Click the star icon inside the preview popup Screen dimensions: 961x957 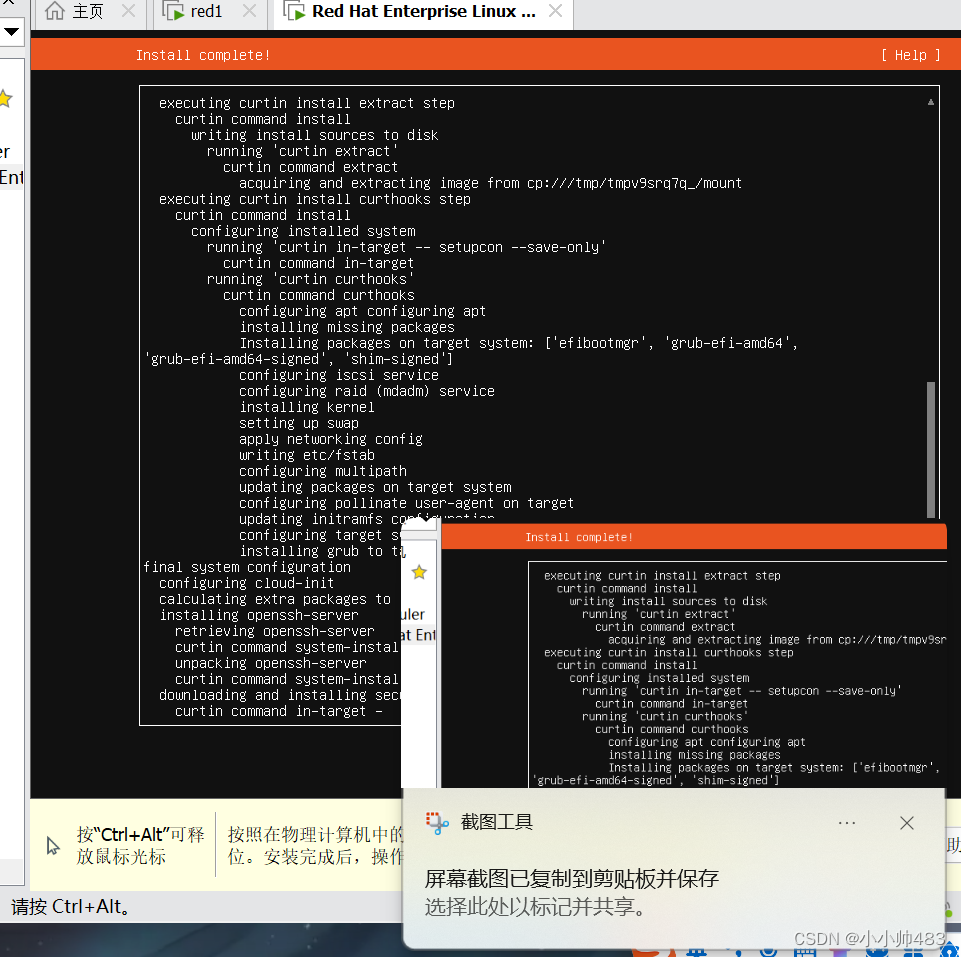coord(419,572)
